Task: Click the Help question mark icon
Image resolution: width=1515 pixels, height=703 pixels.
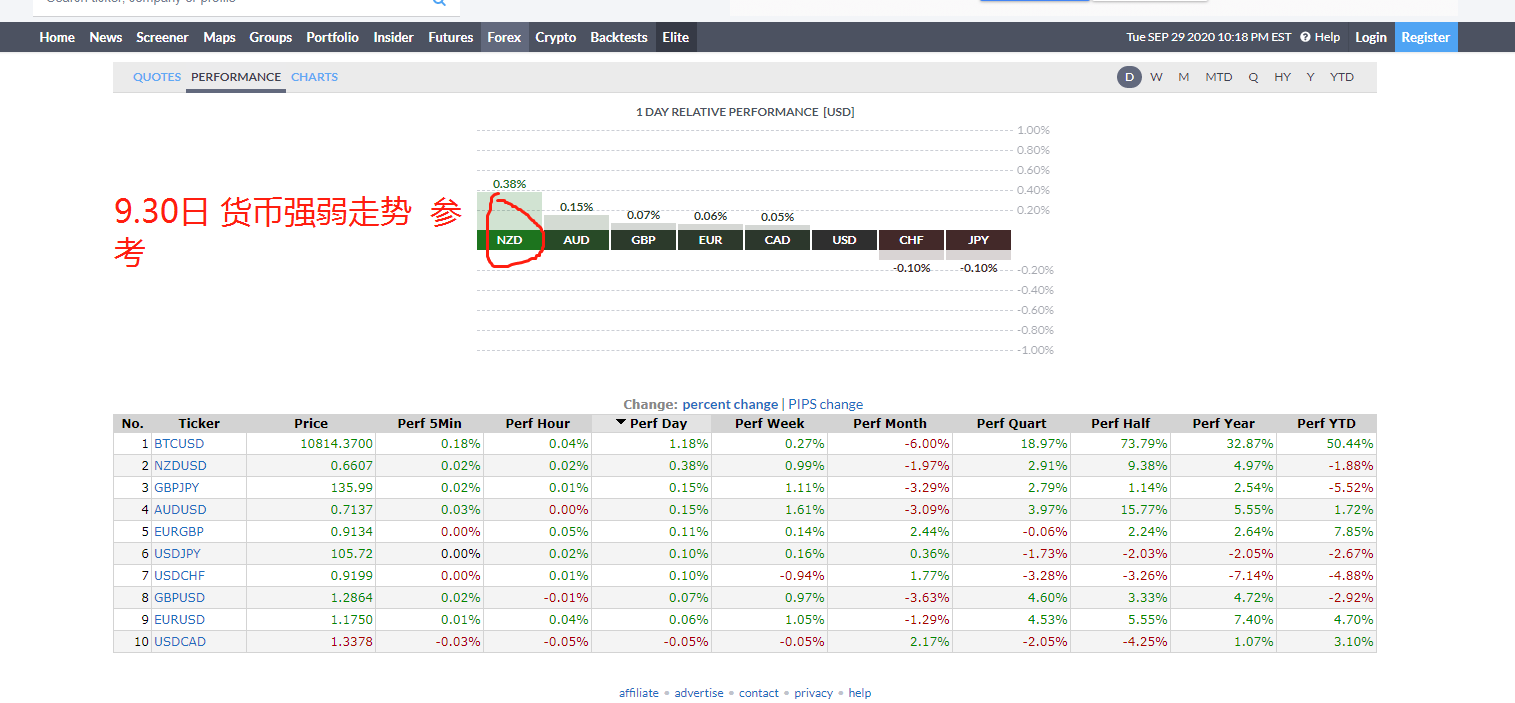Action: point(1305,37)
